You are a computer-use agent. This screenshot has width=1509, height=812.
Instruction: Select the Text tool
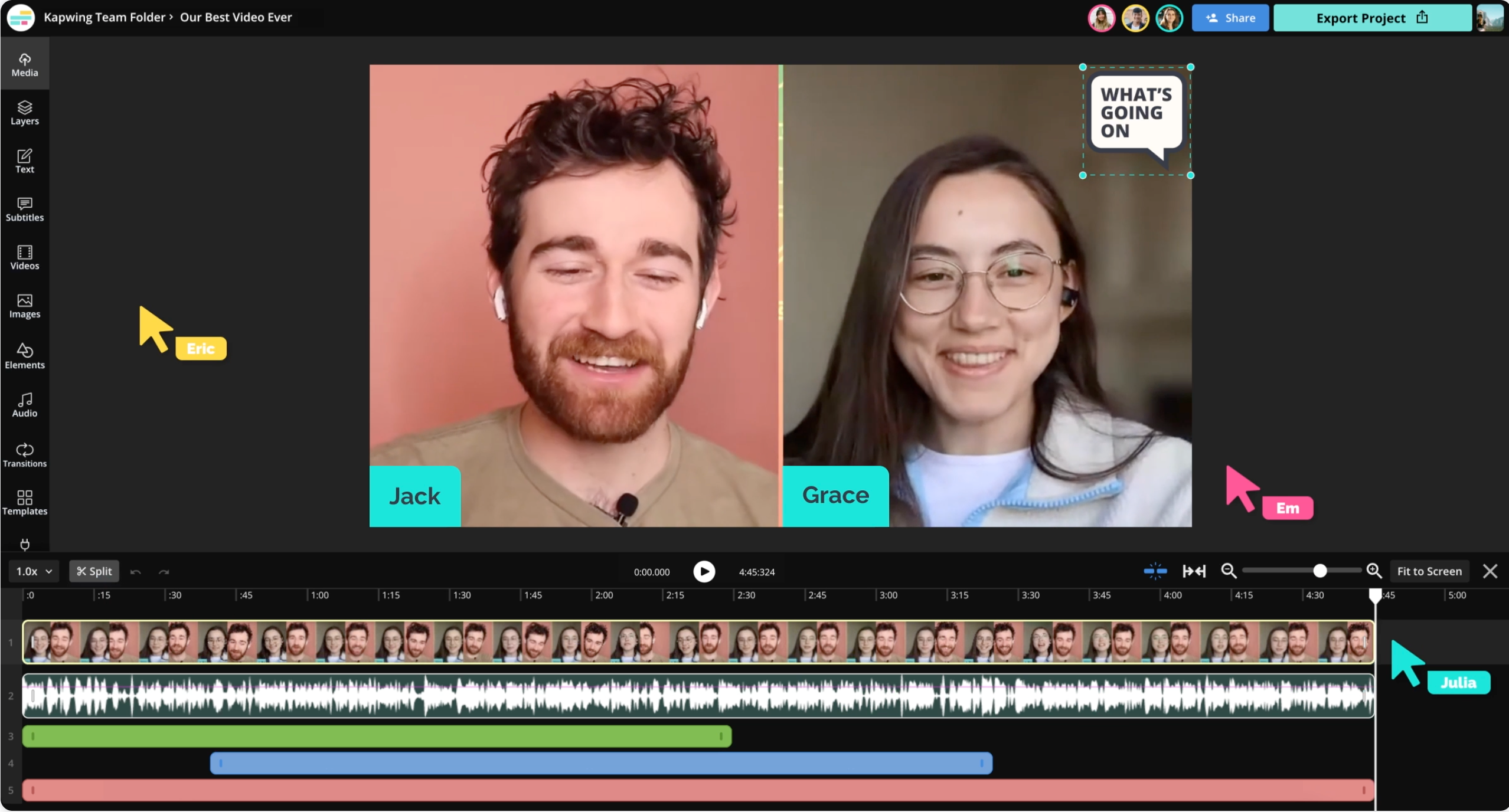(x=24, y=161)
